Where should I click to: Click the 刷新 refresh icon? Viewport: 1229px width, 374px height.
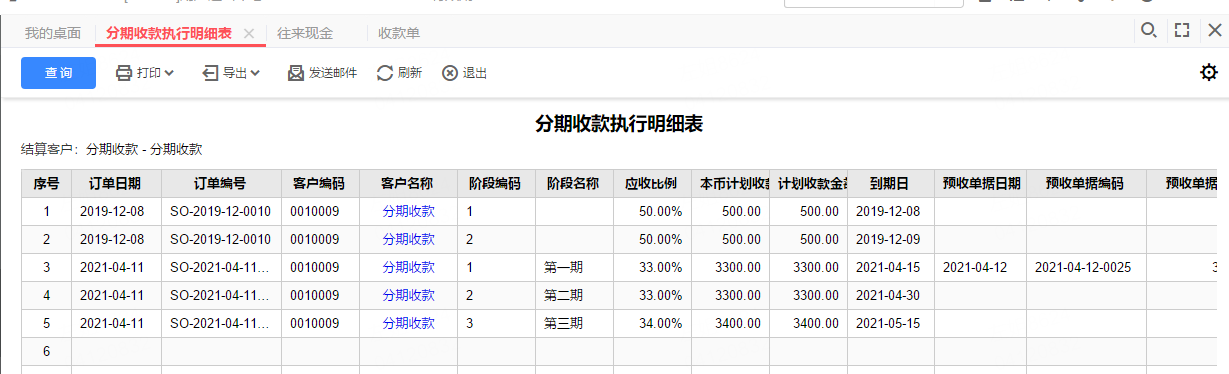385,73
